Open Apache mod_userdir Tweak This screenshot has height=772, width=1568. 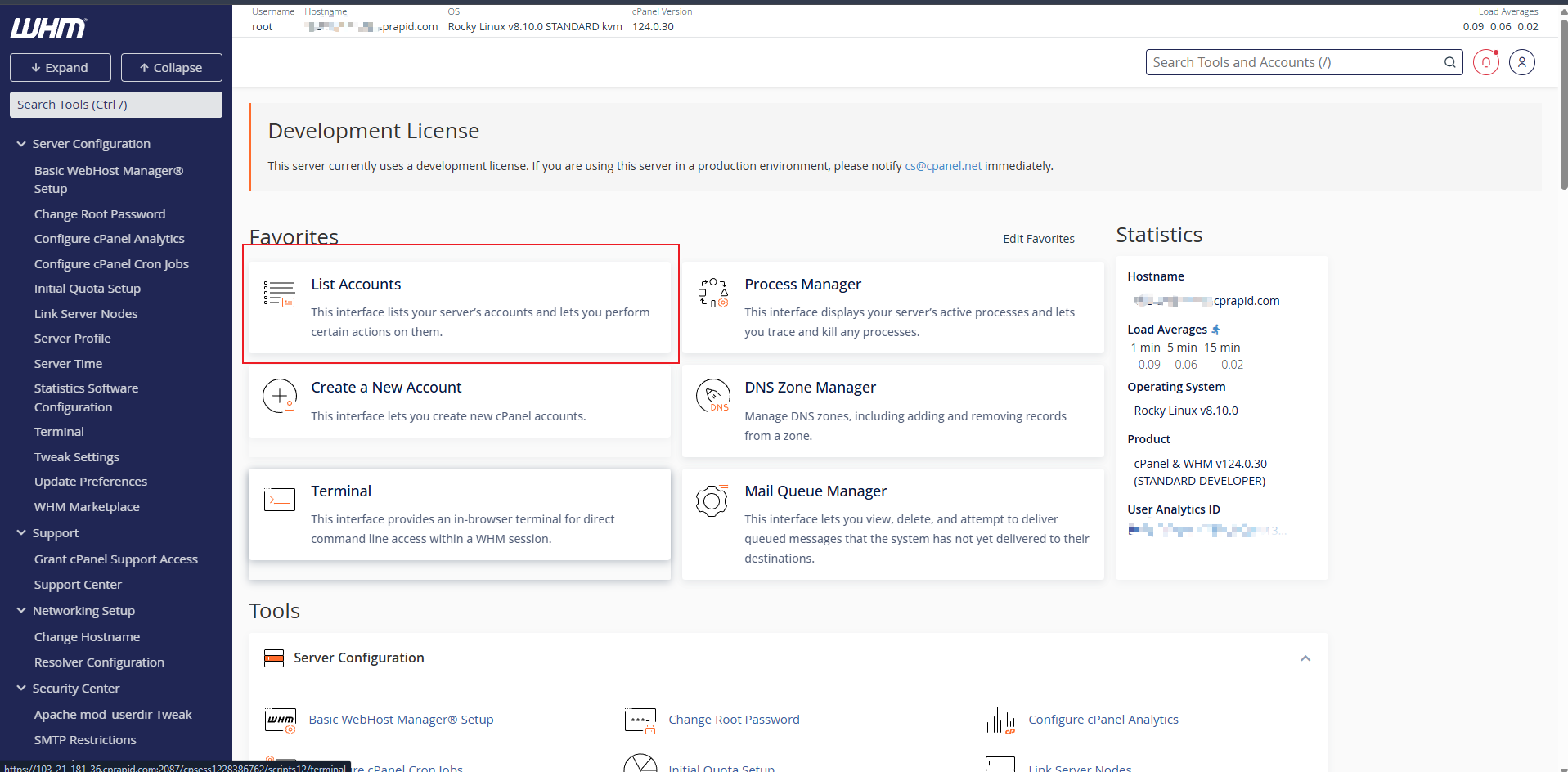(113, 715)
